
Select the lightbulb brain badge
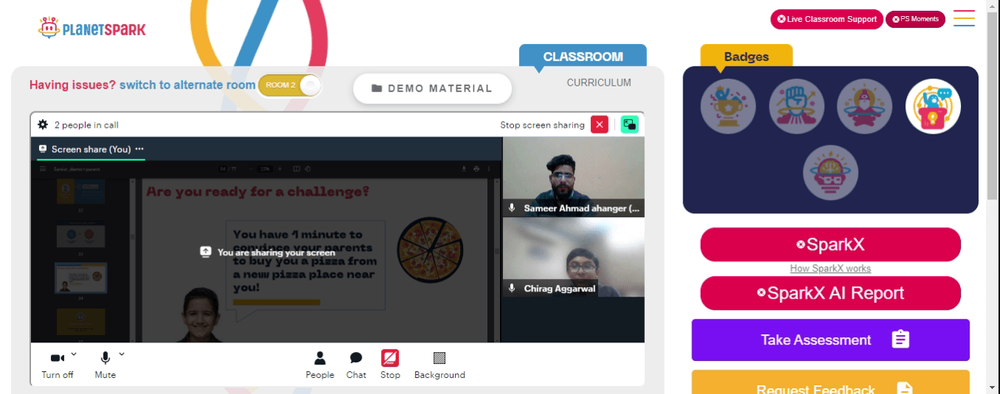[830, 173]
